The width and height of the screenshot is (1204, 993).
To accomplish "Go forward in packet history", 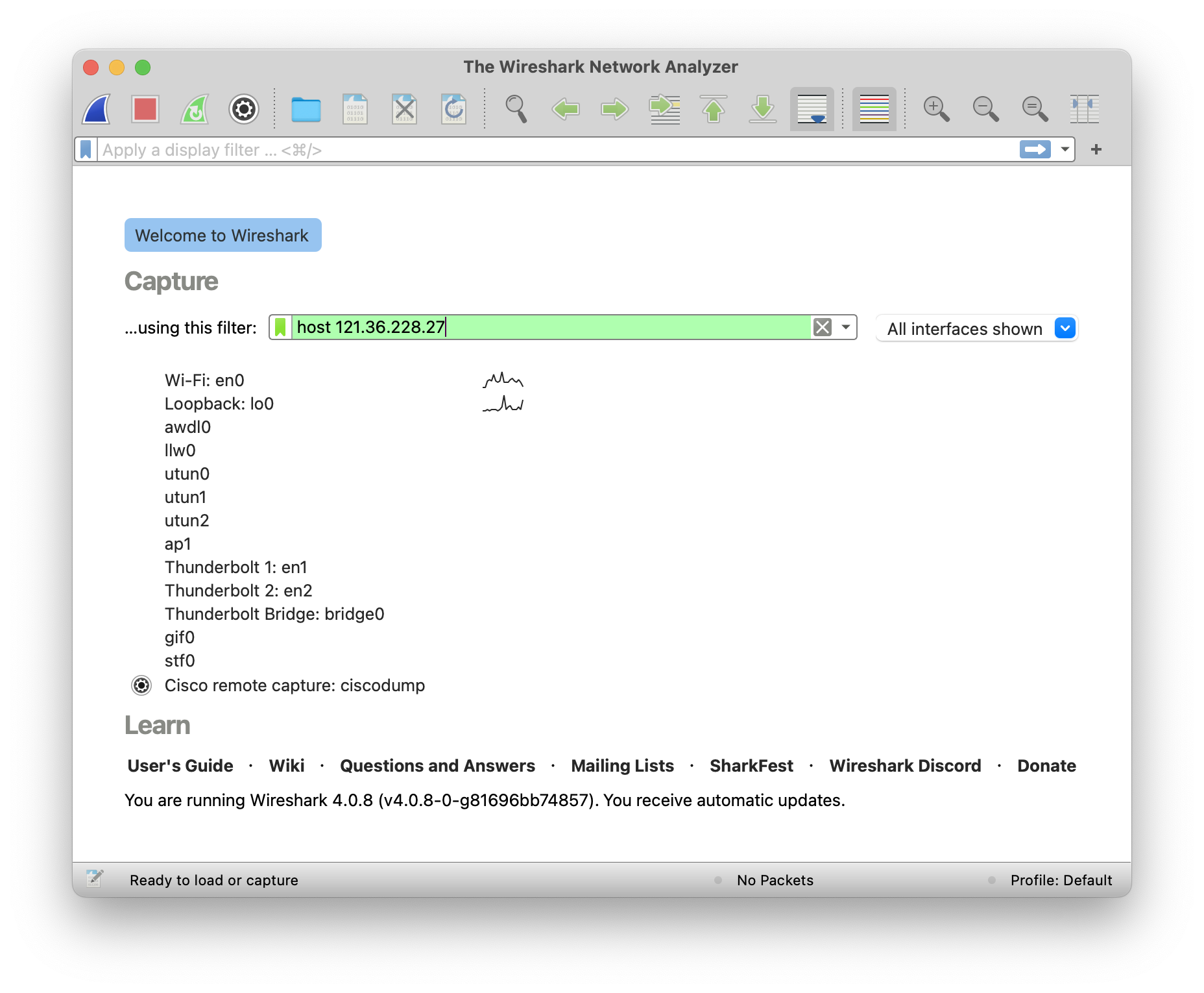I will pos(615,109).
